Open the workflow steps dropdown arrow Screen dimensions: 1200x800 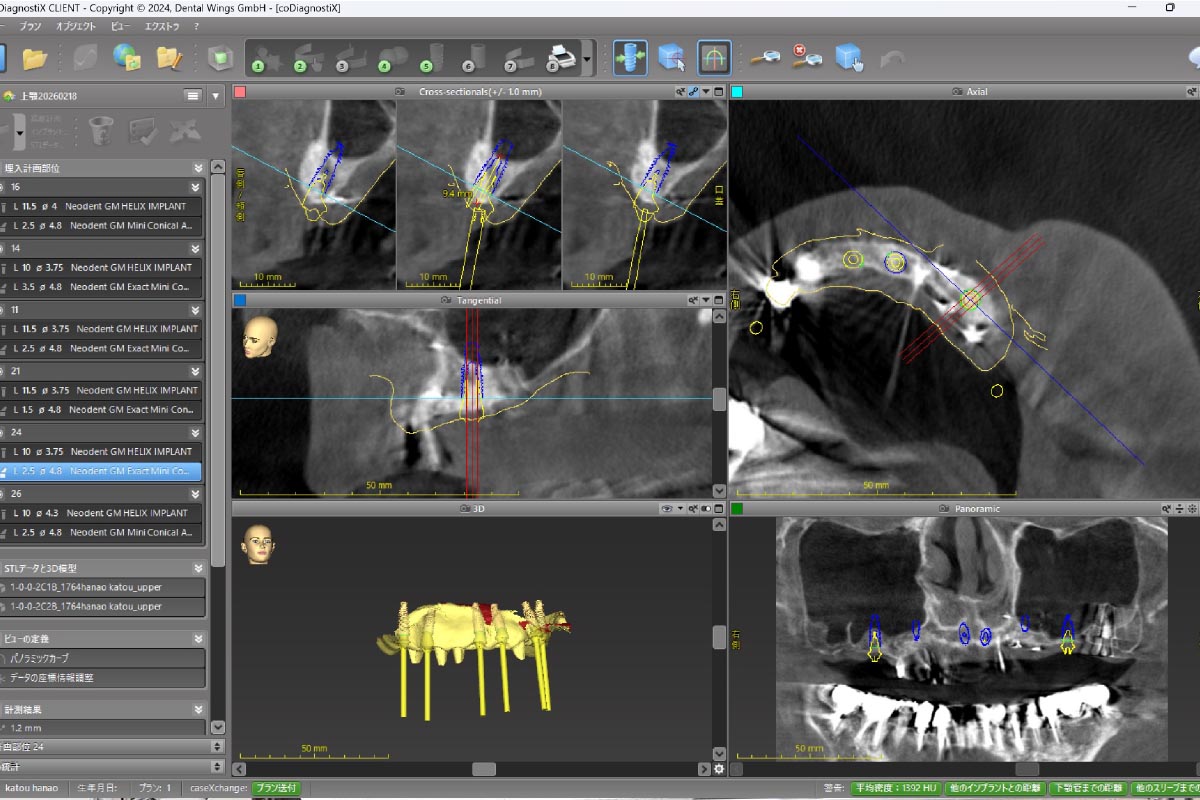click(587, 60)
